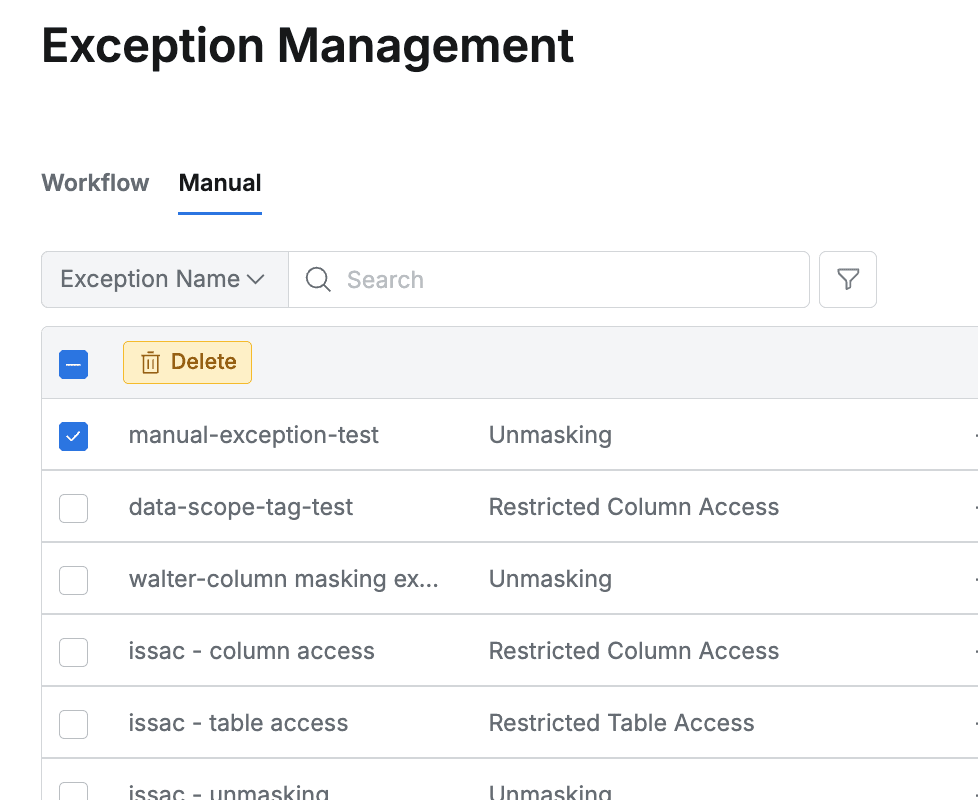Click the issac - table access name

239,723
